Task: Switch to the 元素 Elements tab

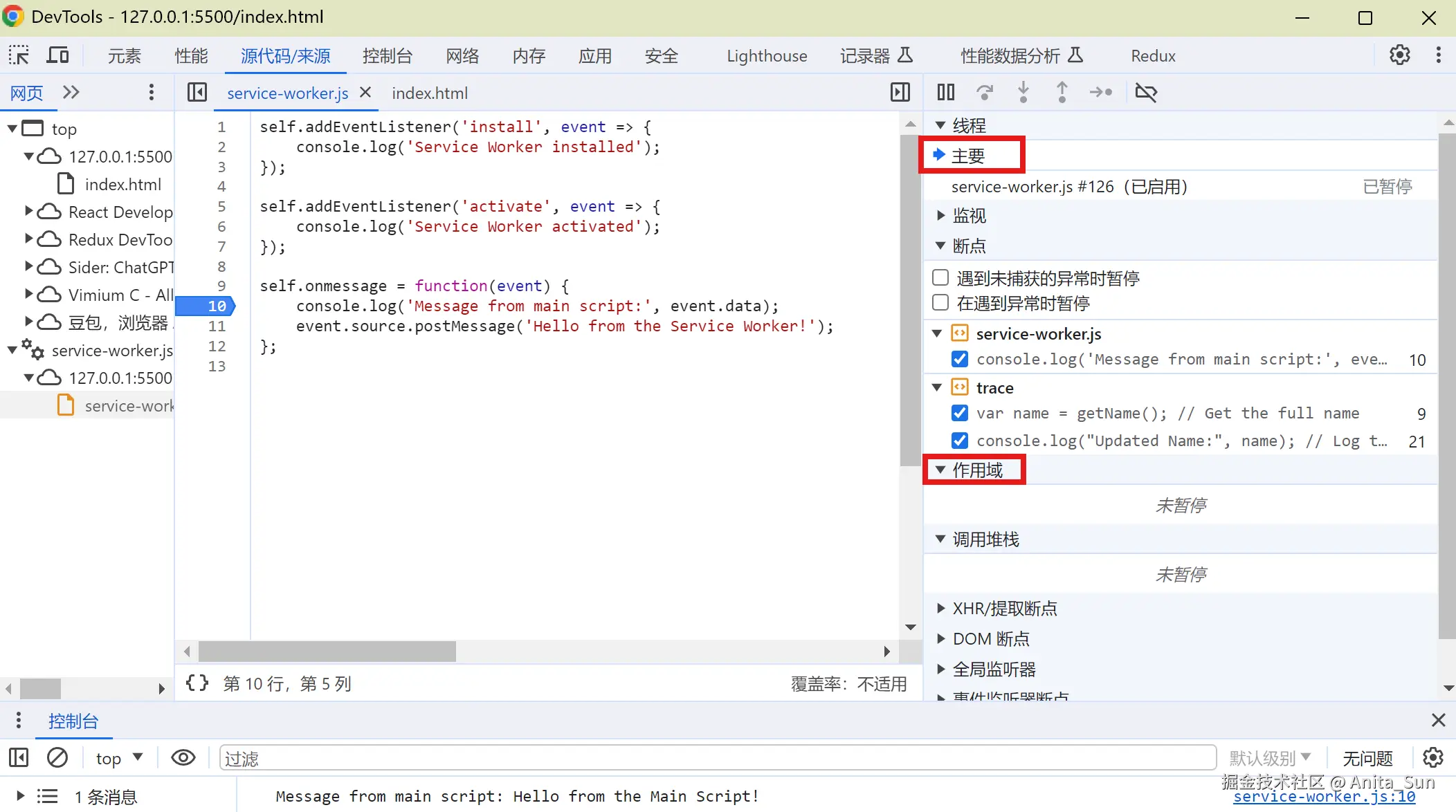Action: [125, 55]
